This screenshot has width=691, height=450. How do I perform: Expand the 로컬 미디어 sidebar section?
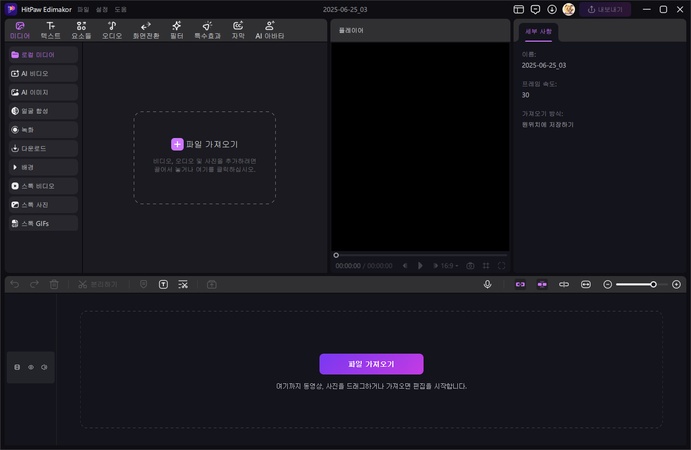pos(42,55)
